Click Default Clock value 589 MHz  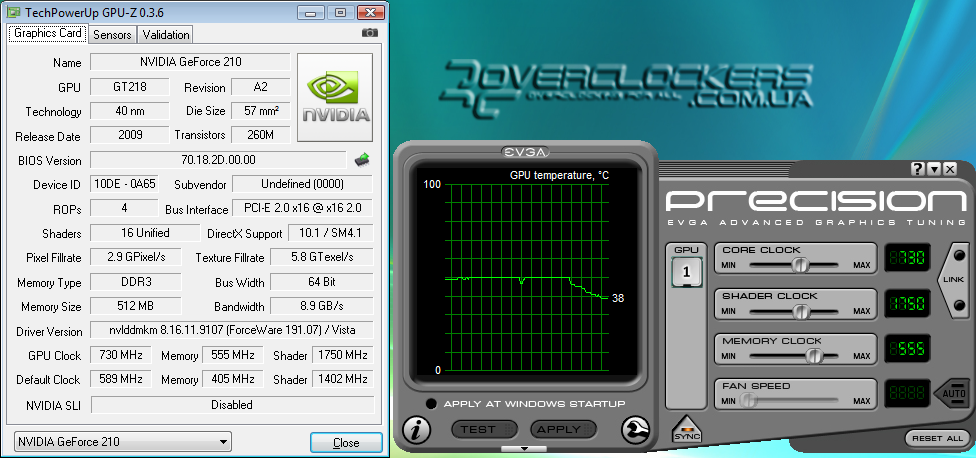coord(121,378)
